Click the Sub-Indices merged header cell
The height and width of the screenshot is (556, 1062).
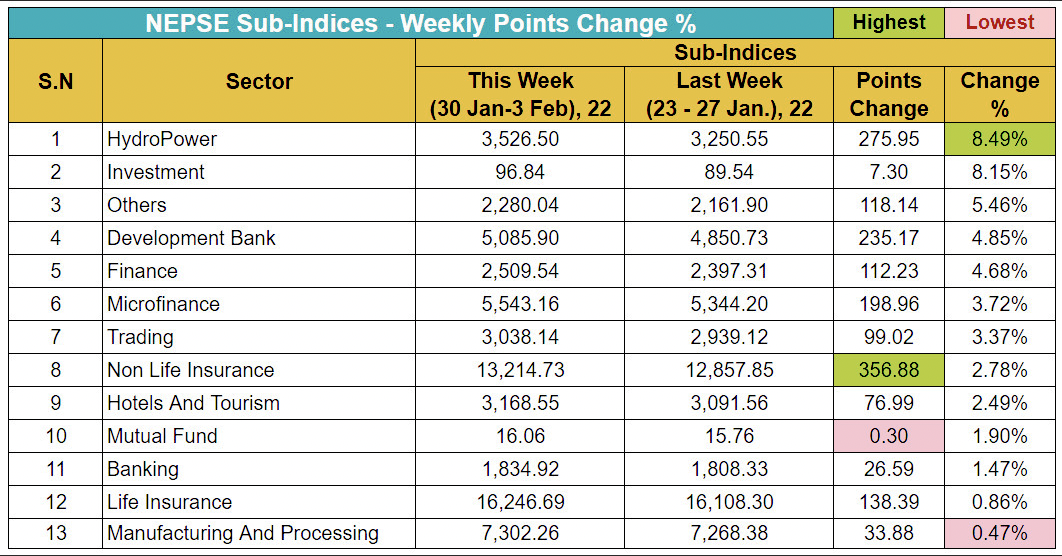coord(735,52)
